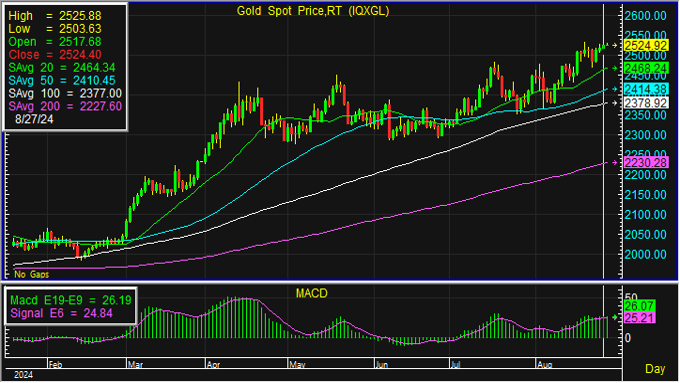The height and width of the screenshot is (383, 680).
Task: Click the 8/27/24 date in legend box
Action: pos(34,119)
